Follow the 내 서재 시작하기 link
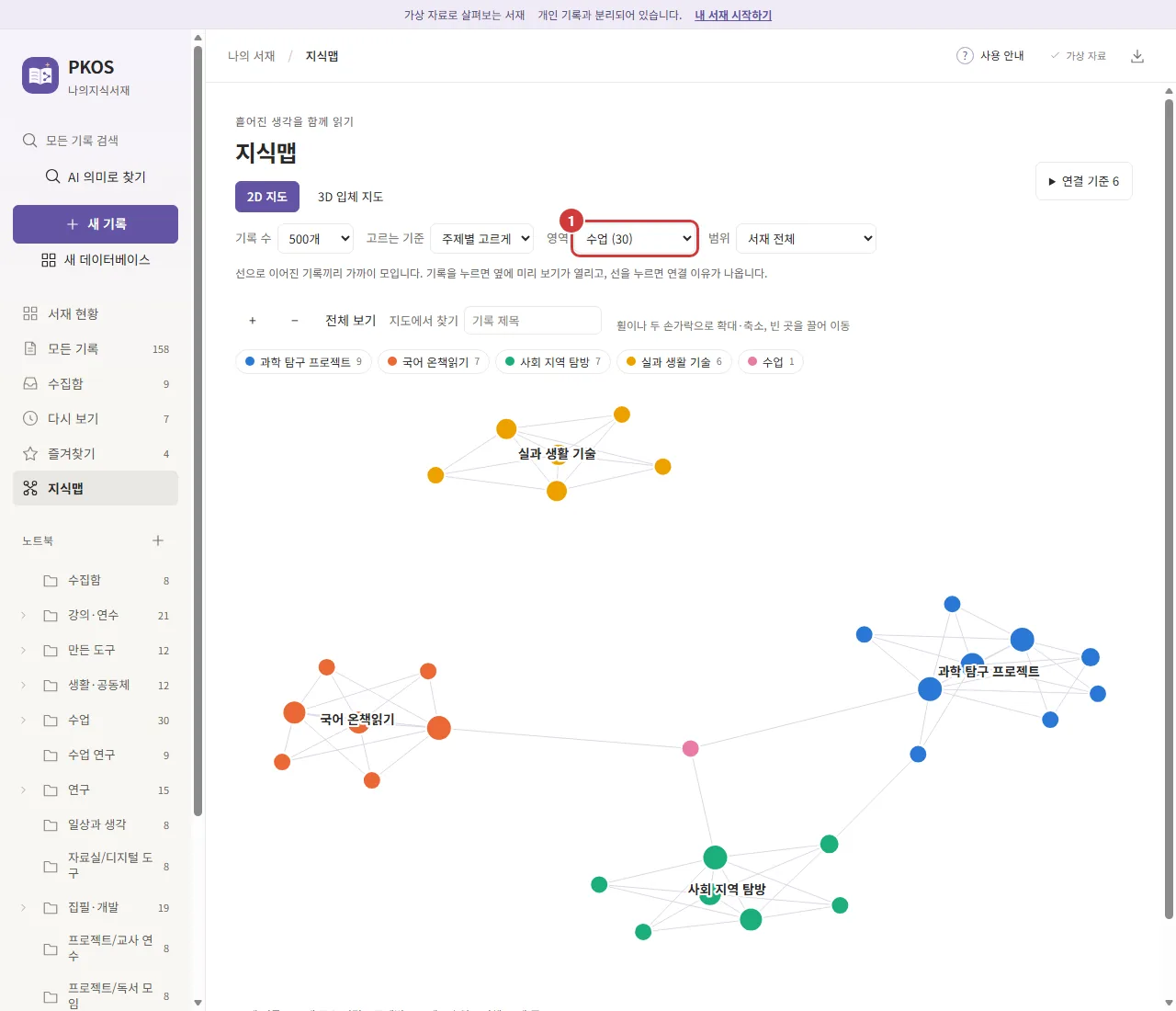The width and height of the screenshot is (1176, 1011). pyautogui.click(x=733, y=15)
